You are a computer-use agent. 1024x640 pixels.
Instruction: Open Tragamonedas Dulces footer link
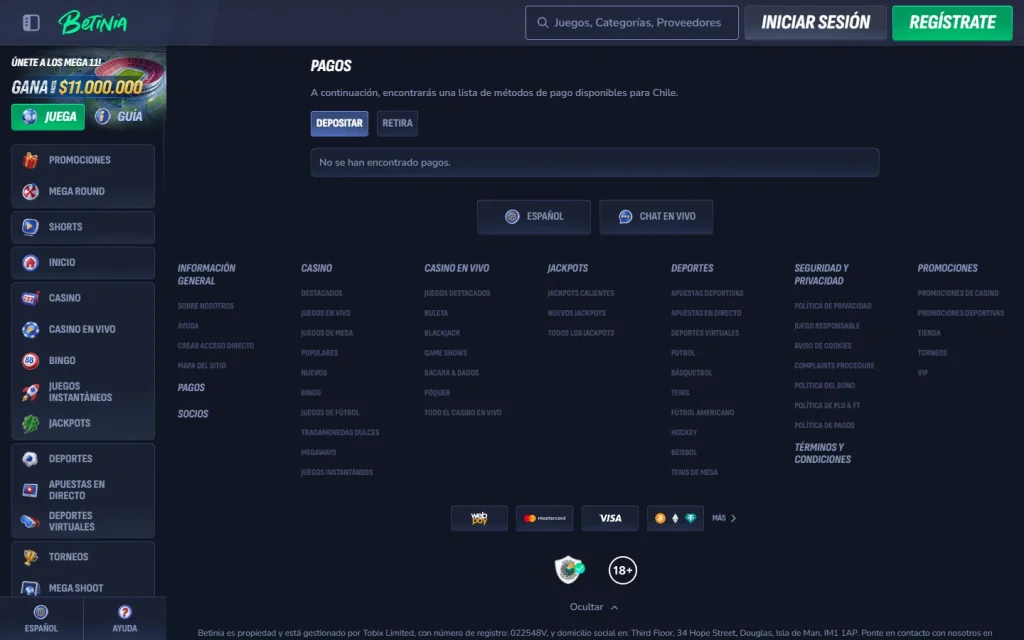340,433
